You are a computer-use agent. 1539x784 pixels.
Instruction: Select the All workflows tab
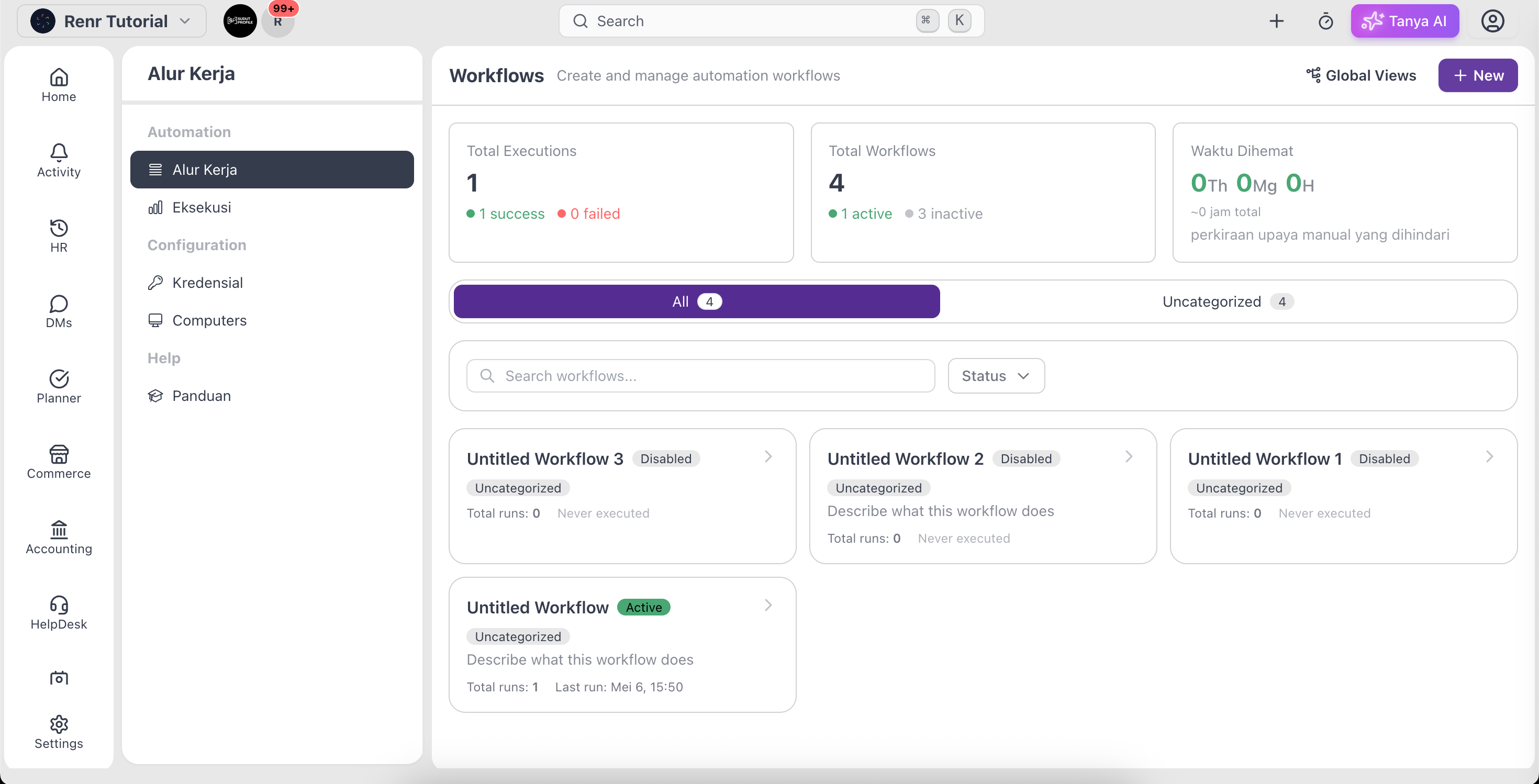pos(696,301)
